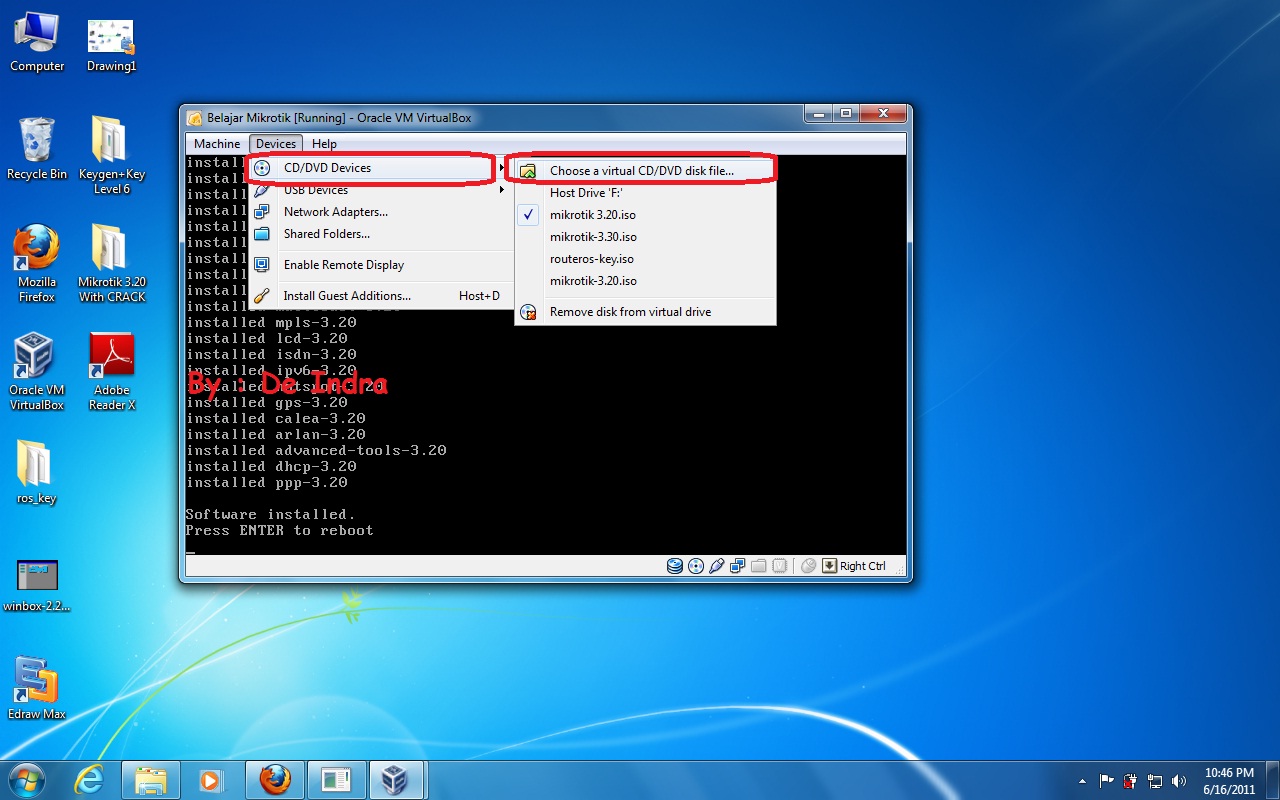The width and height of the screenshot is (1280, 800).
Task: Click volume speaker tray icon
Action: tap(1179, 780)
